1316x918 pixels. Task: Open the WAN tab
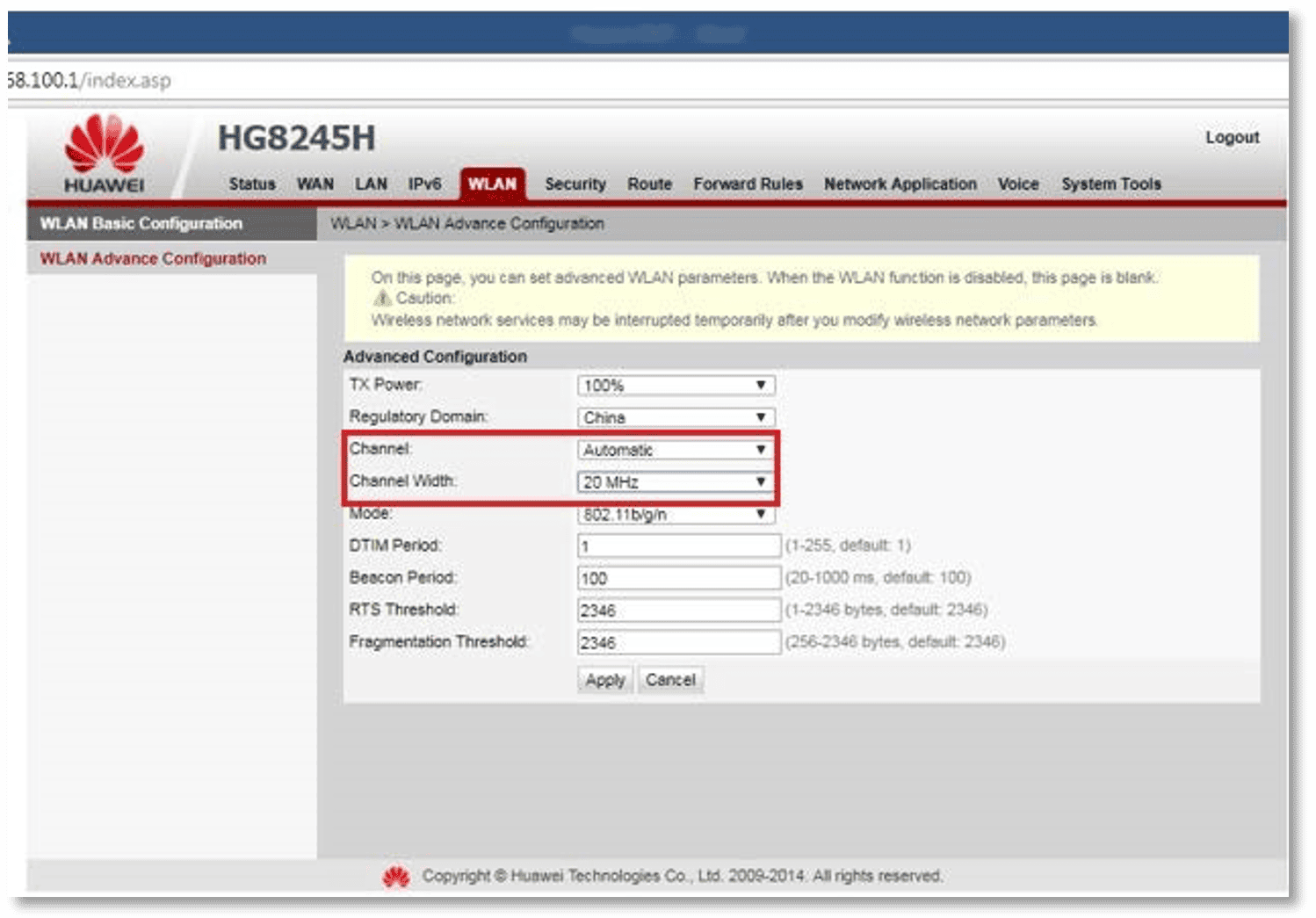click(x=315, y=184)
